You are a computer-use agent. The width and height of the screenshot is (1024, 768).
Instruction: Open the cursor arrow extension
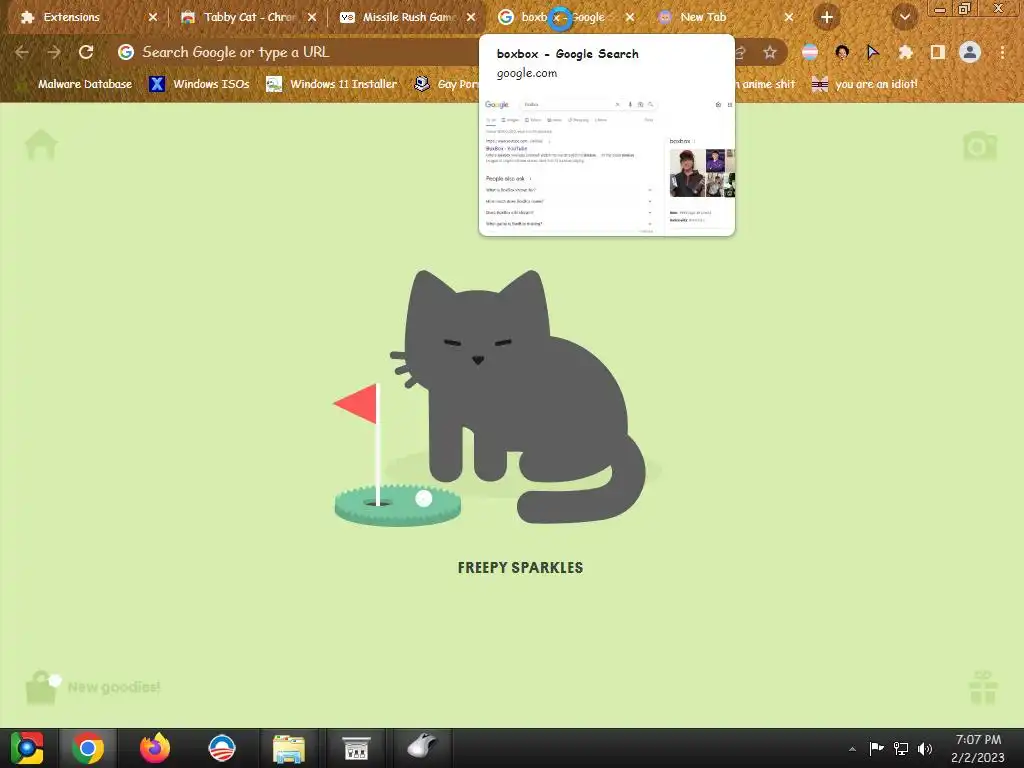(873, 52)
